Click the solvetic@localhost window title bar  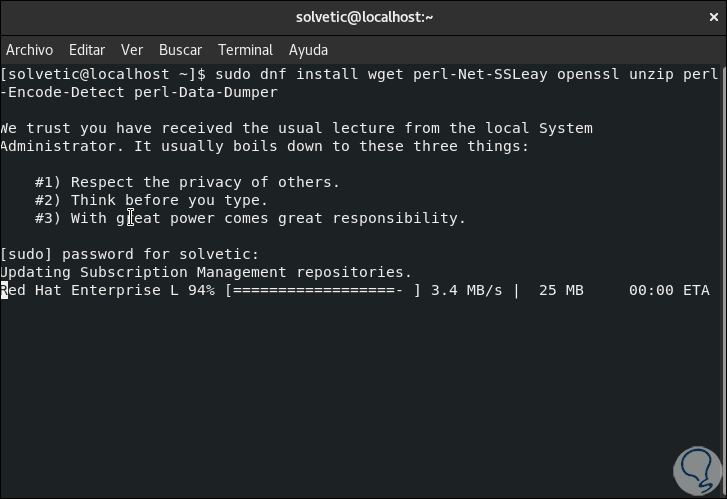364,17
